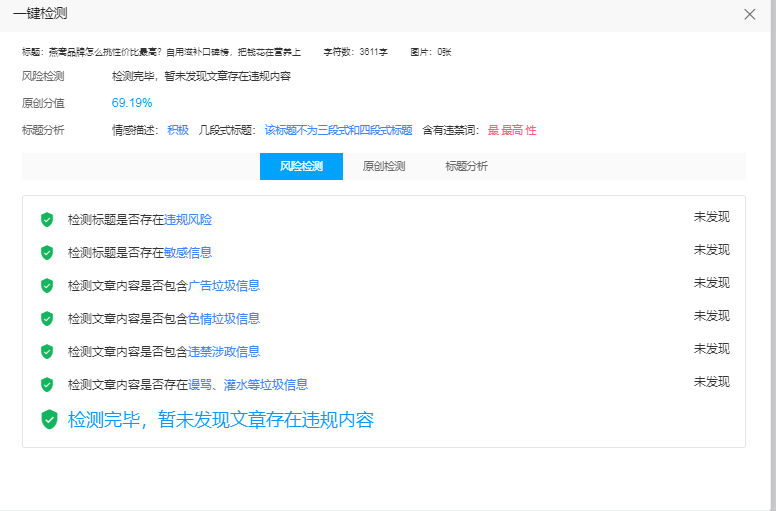Click green shield icon beside 违规风险 check
This screenshot has height=511, width=776.
47,220
